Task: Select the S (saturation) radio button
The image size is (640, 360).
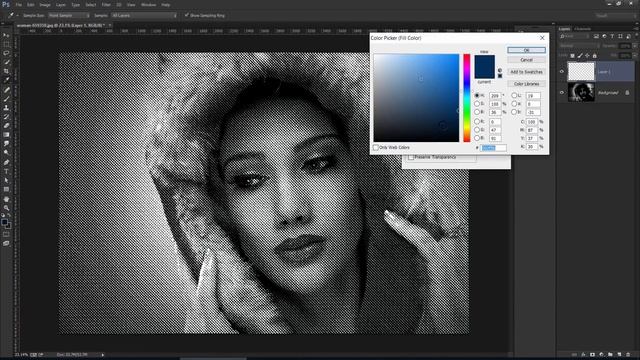Action: pyautogui.click(x=477, y=104)
